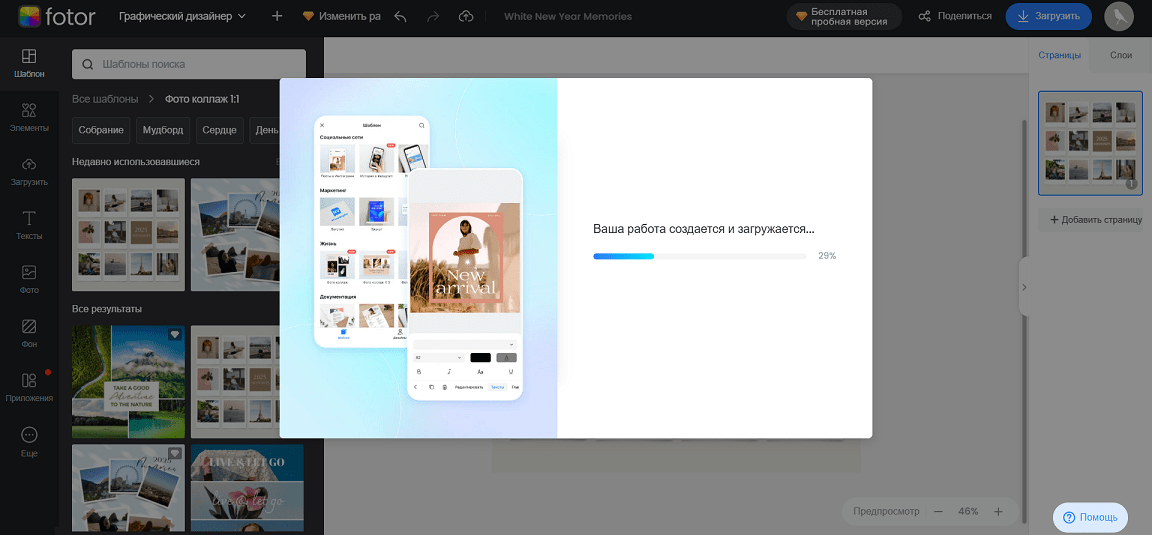Click Недавно использовавшиеся heading
Screen dimensions: 1152x535
(x=136, y=162)
